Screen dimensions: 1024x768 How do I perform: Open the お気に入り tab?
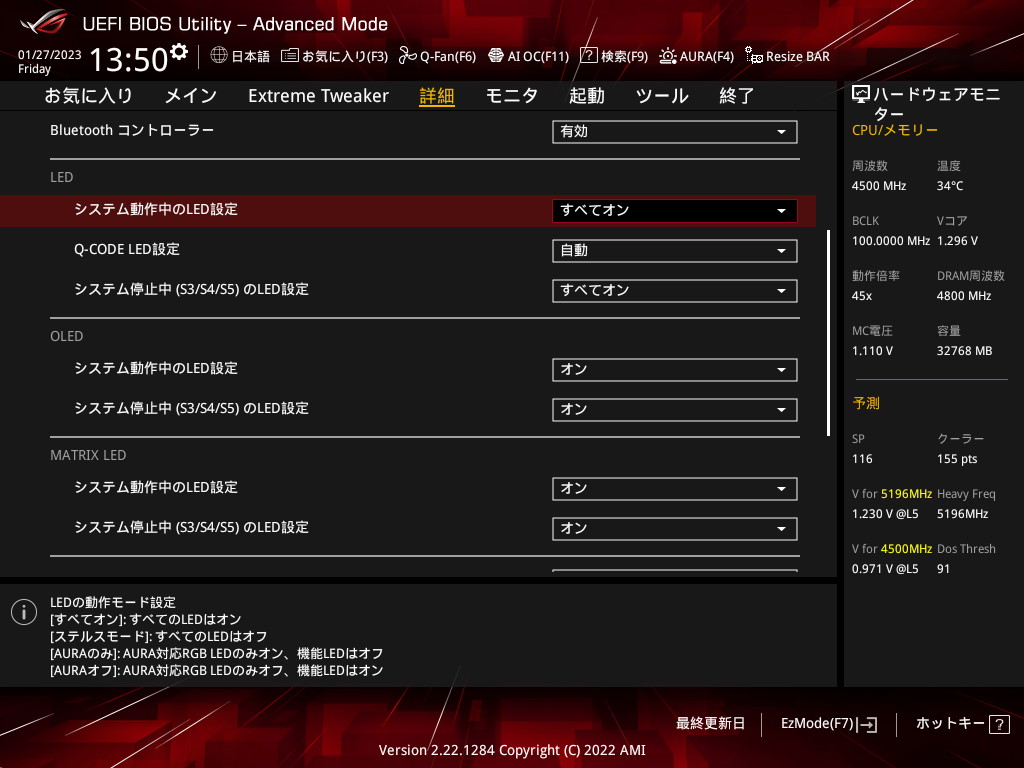(x=88, y=95)
